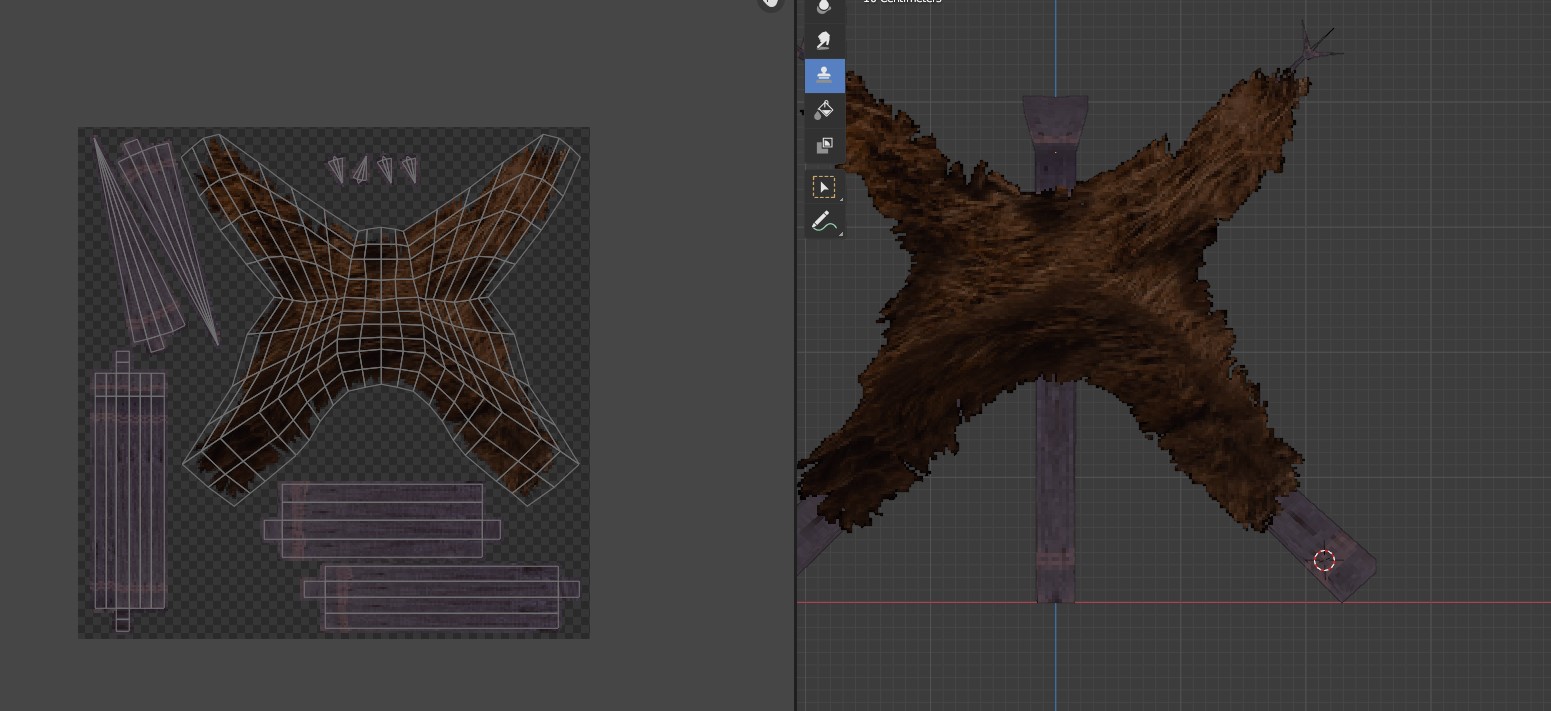This screenshot has width=1551, height=711.
Task: Click the vertical wooden post below pelt
Action: point(1055,480)
